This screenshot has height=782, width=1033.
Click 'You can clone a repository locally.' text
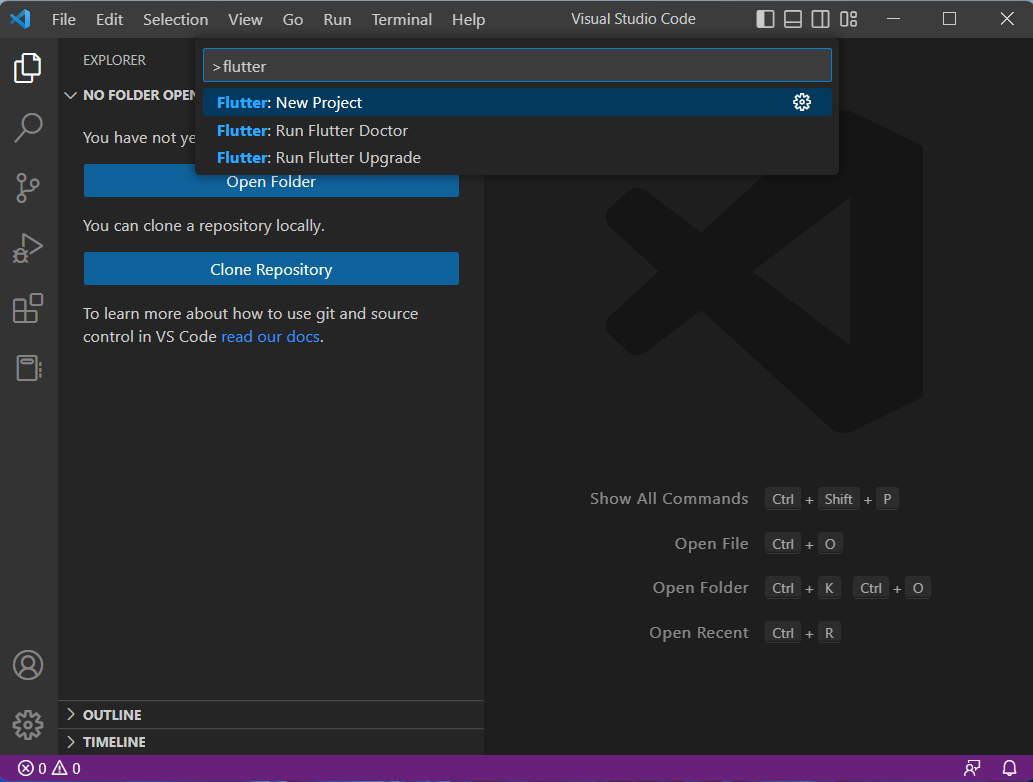coord(204,226)
